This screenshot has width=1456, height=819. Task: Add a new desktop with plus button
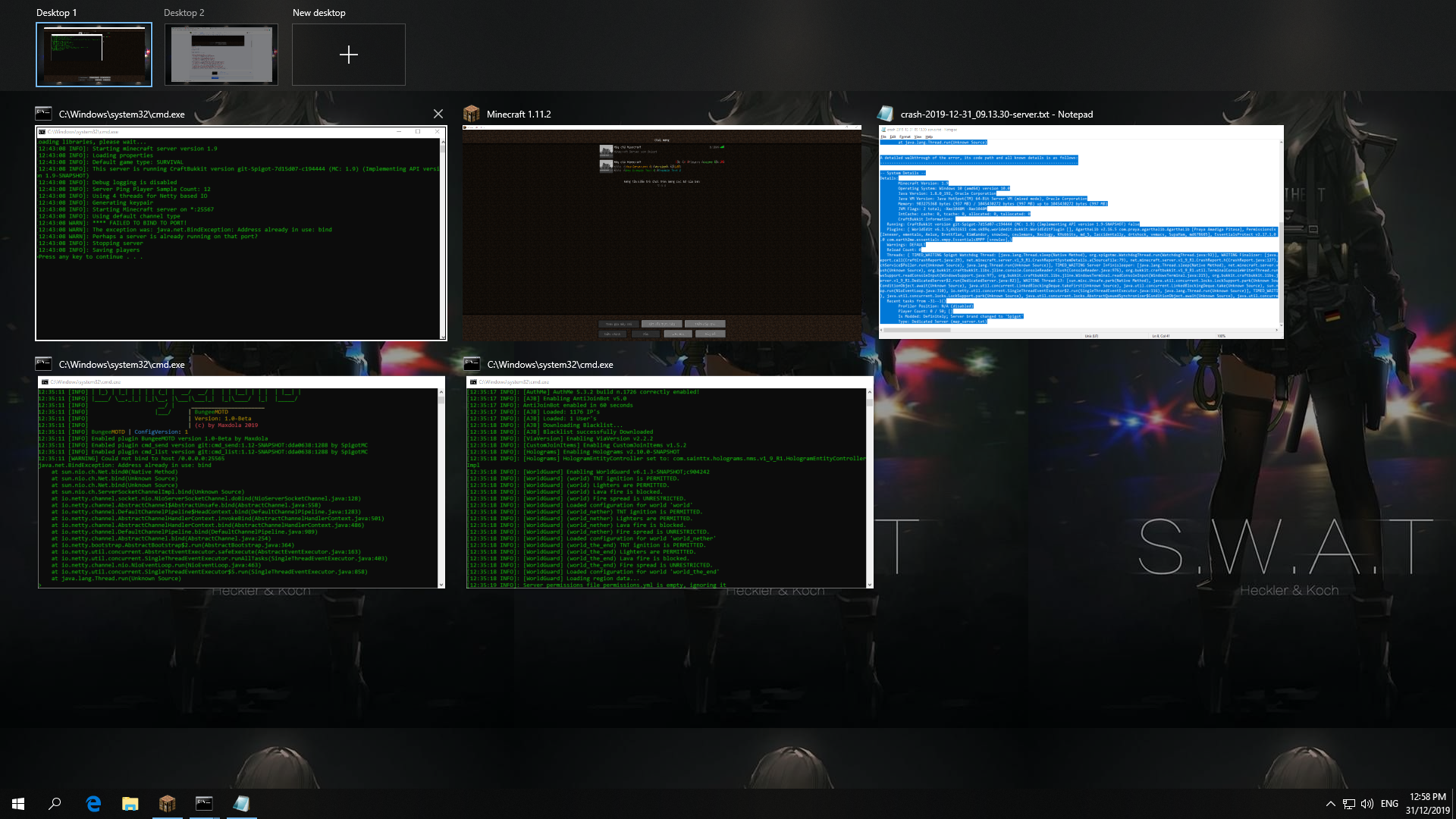click(x=348, y=55)
